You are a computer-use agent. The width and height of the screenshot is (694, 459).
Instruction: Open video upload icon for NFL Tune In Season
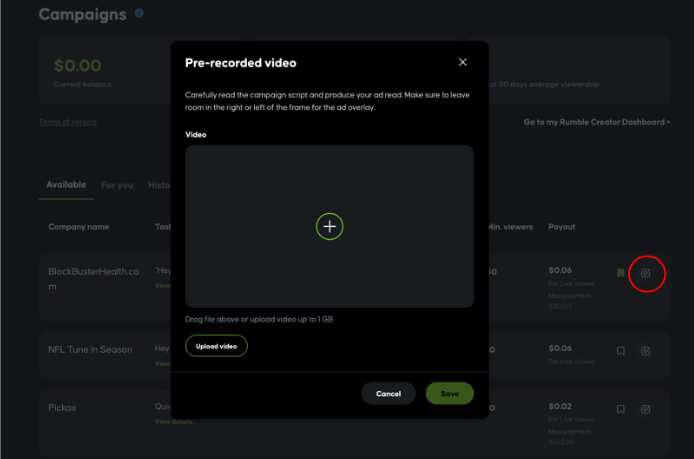[646, 351]
